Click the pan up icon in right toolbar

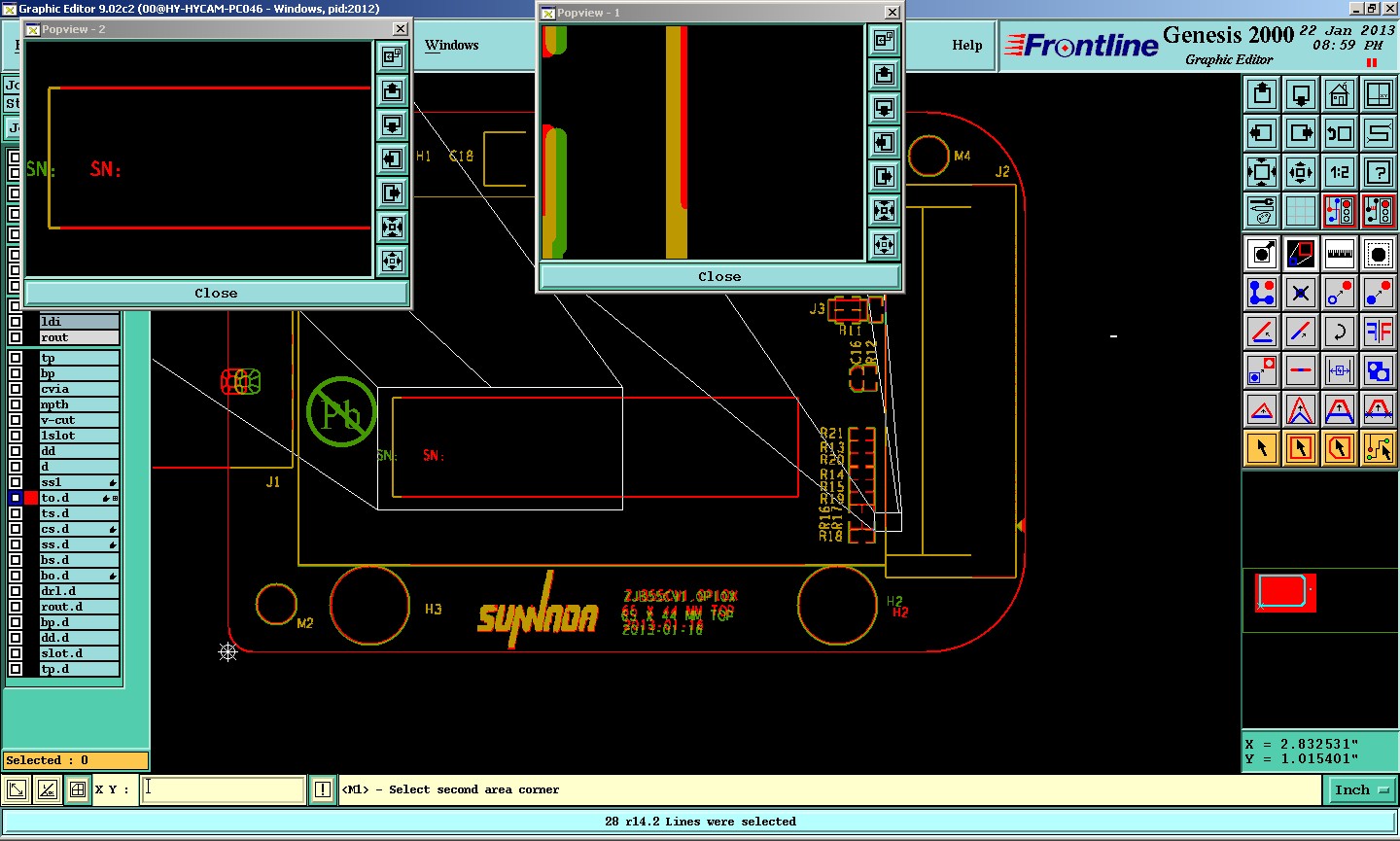(1262, 93)
